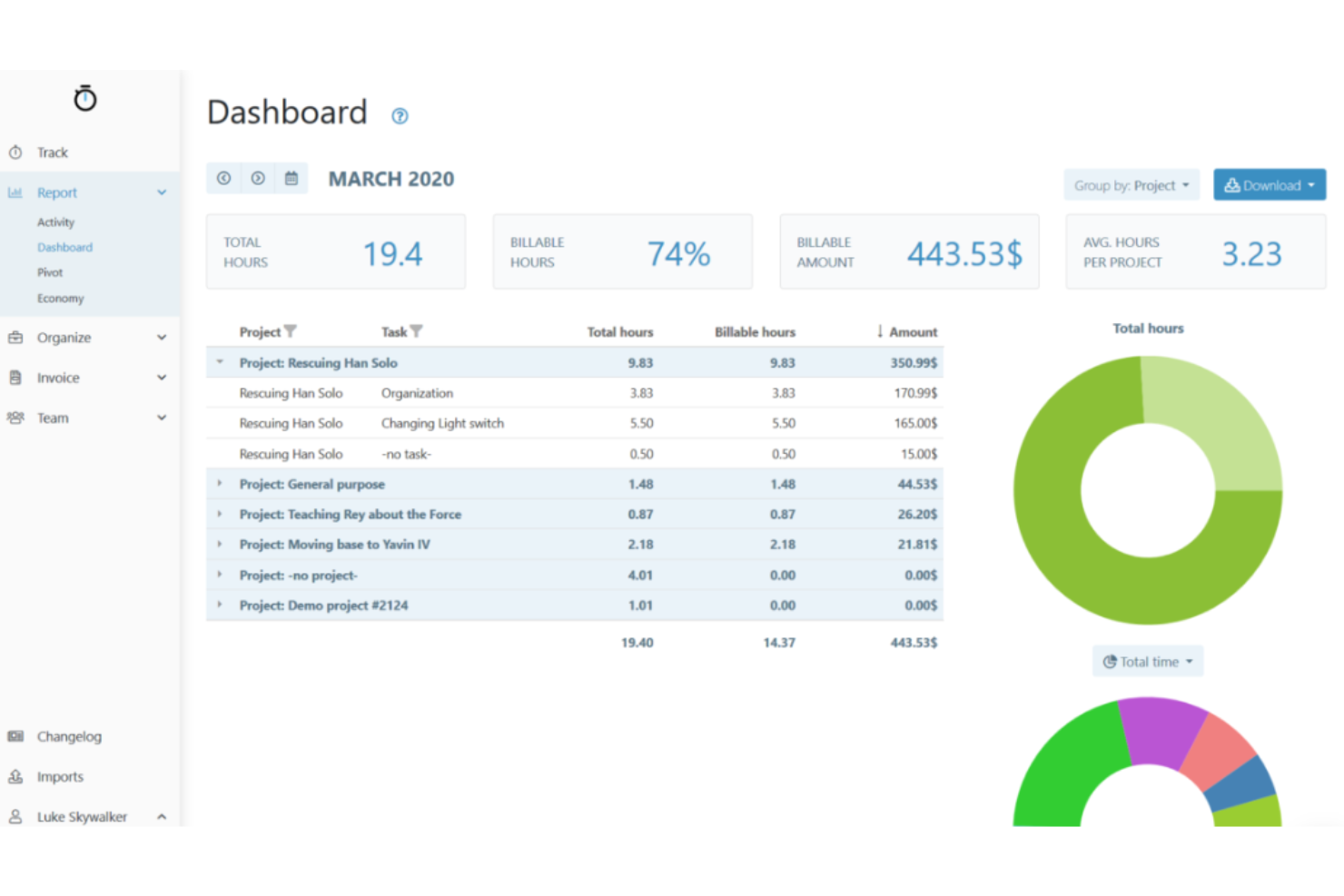Click the 14.37 billable hours footer value
Screen dimensions: 1344x896
click(x=779, y=643)
